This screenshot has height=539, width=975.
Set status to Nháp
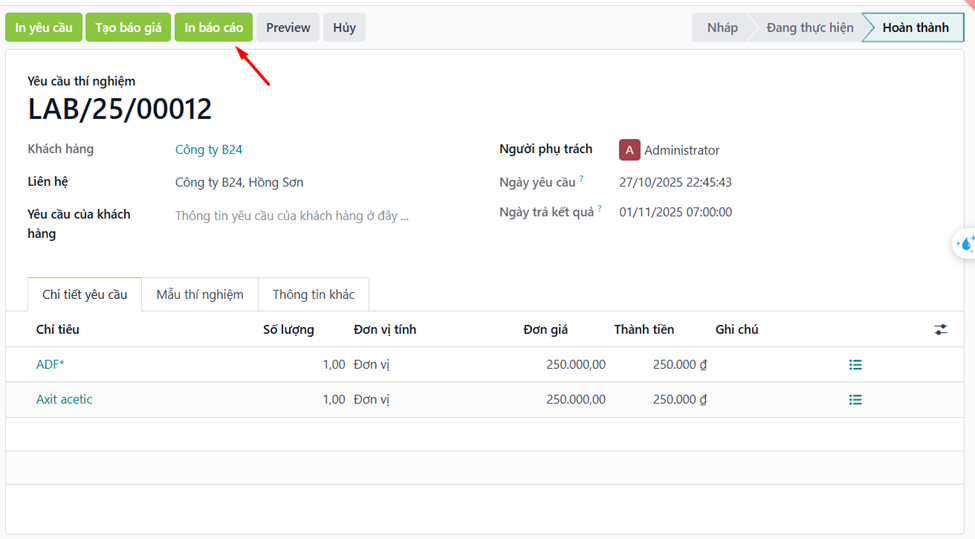[x=721, y=28]
